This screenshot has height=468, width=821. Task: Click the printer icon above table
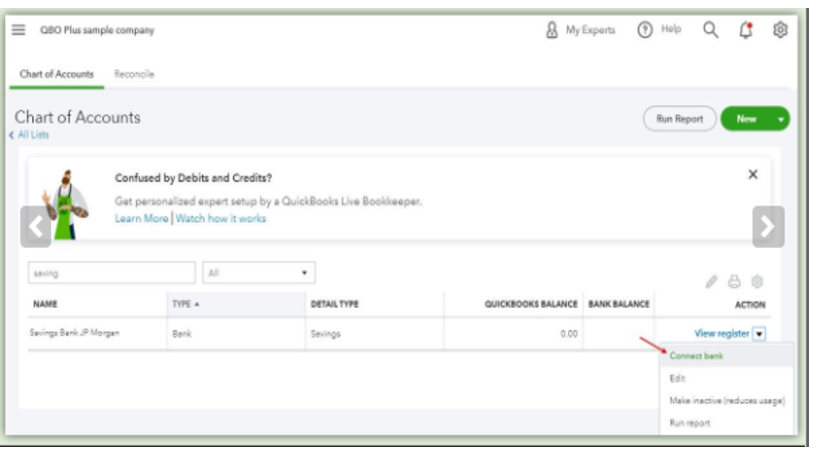coord(734,282)
